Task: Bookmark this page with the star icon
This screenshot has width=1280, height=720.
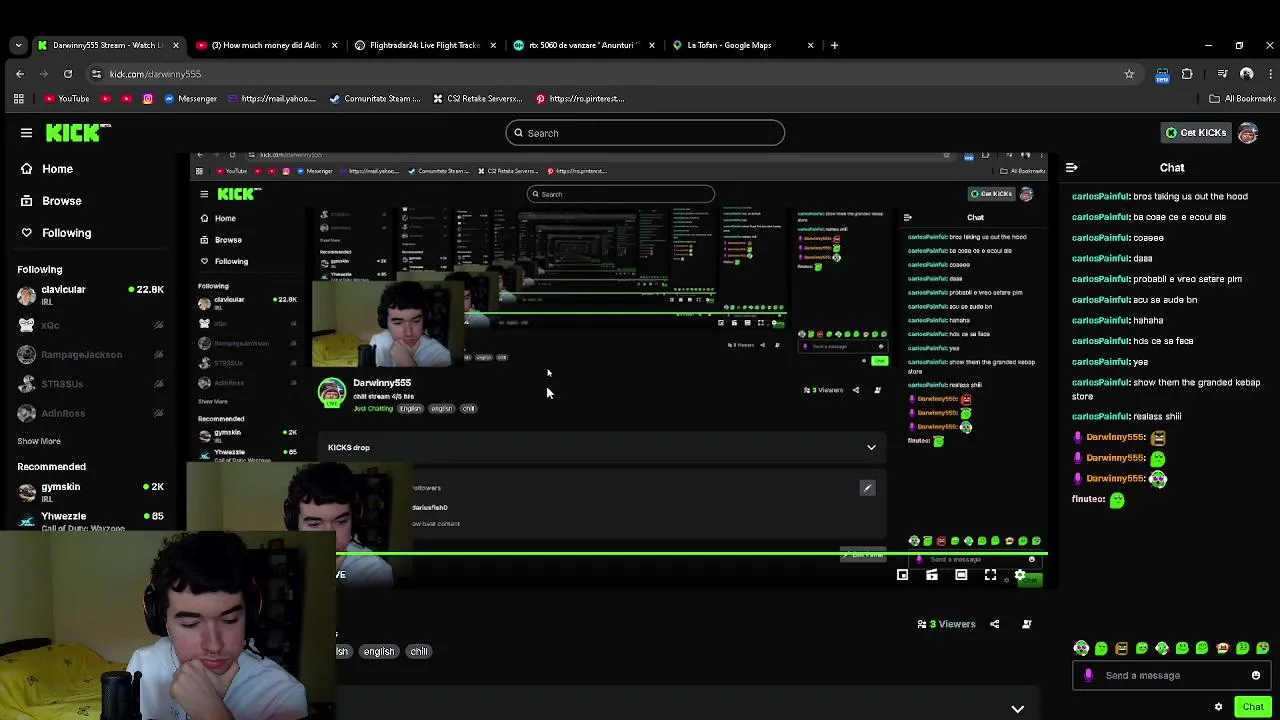Action: coord(1129,74)
